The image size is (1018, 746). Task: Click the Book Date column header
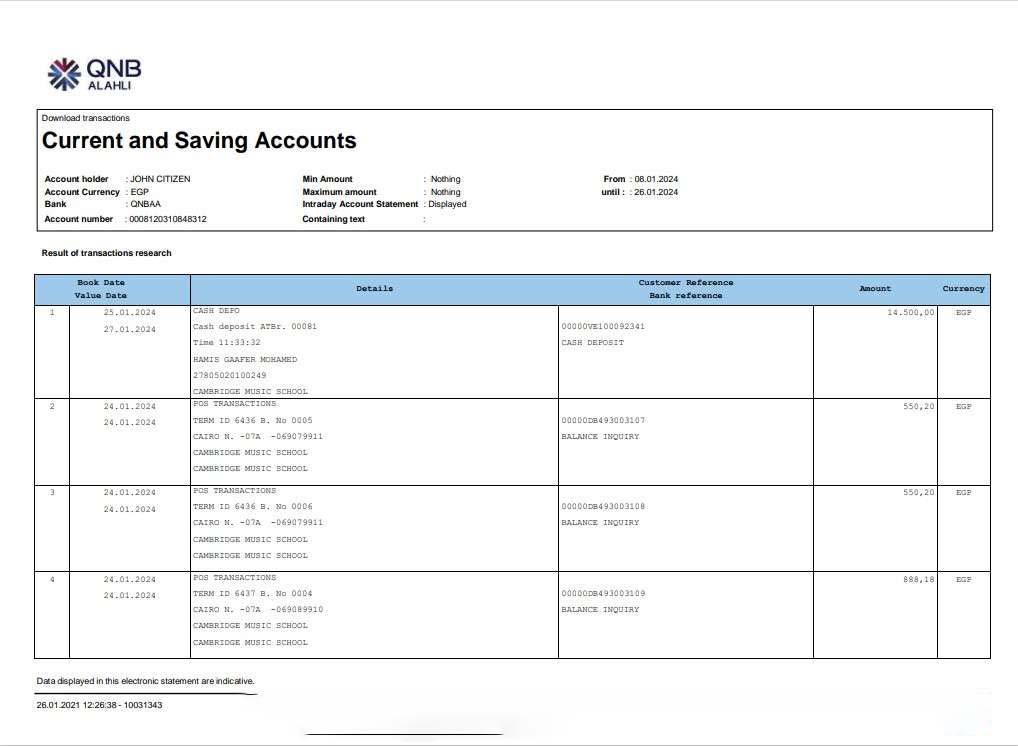coord(100,281)
